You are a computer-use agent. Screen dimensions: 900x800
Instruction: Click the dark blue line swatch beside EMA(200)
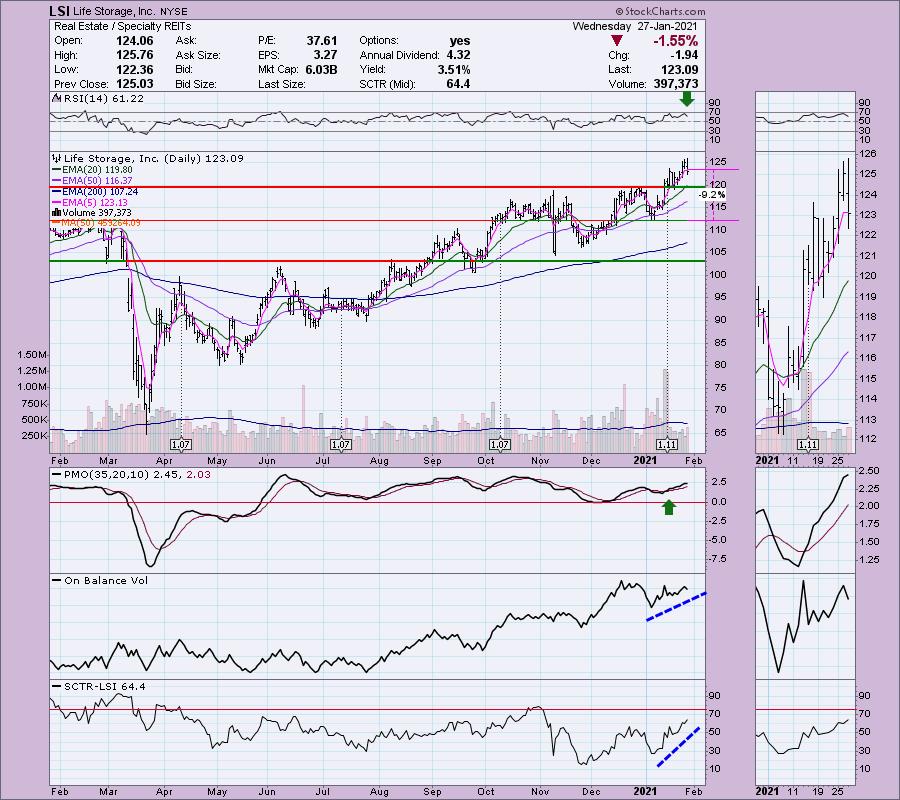click(x=56, y=192)
